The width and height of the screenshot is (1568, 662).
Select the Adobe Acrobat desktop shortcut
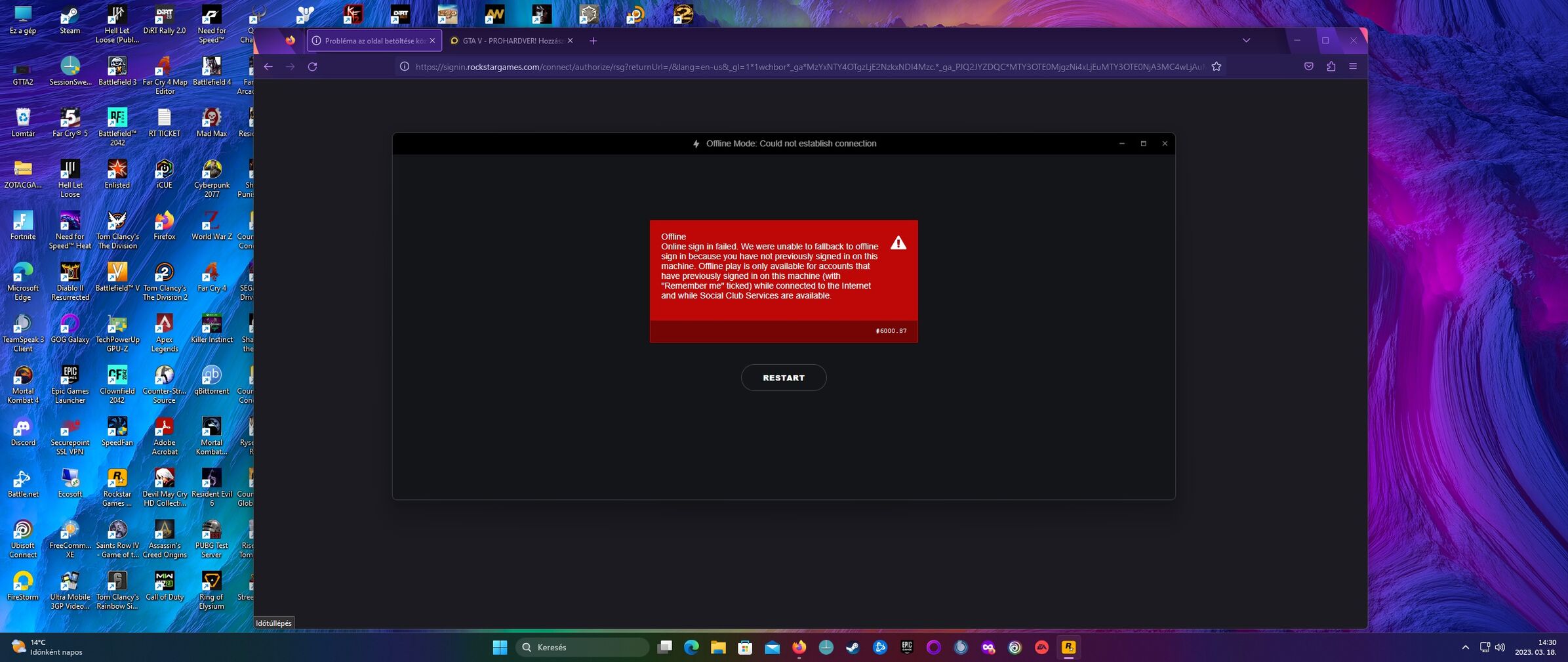click(x=165, y=437)
